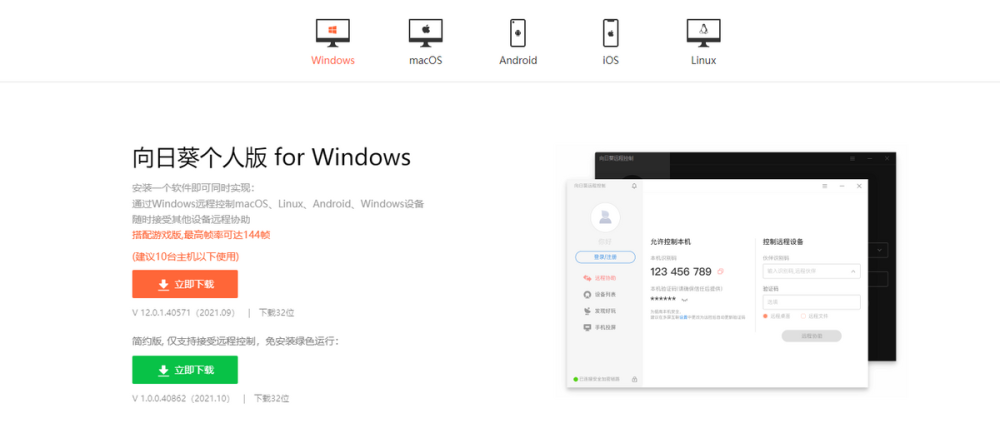Select the 远程桌面 radio option

(778, 316)
